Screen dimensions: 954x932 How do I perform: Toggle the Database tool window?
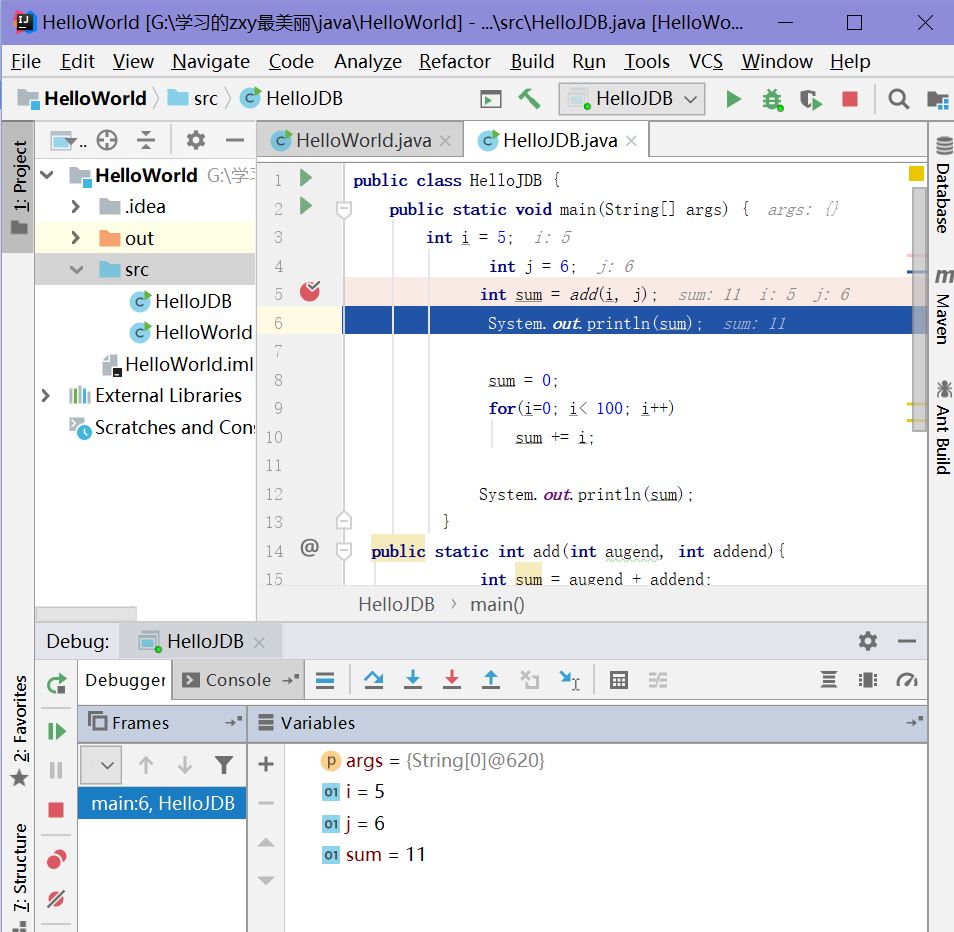(943, 187)
